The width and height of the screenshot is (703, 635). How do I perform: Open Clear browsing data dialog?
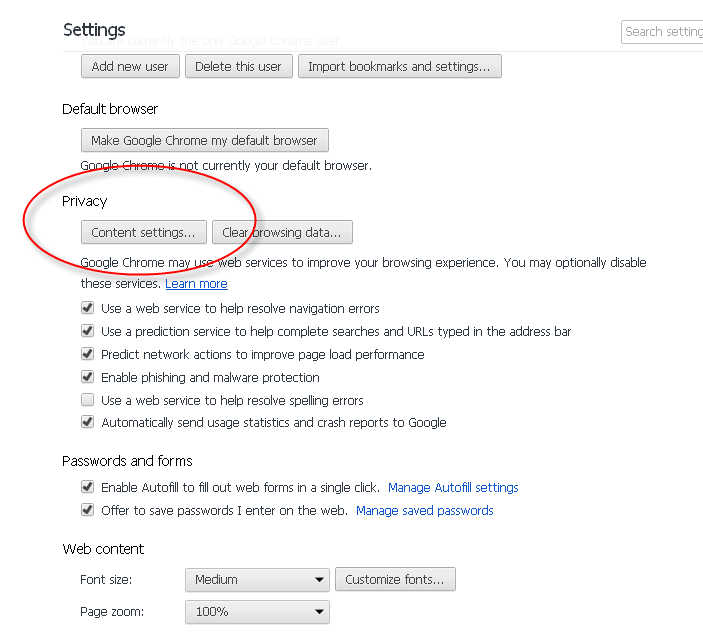click(282, 232)
